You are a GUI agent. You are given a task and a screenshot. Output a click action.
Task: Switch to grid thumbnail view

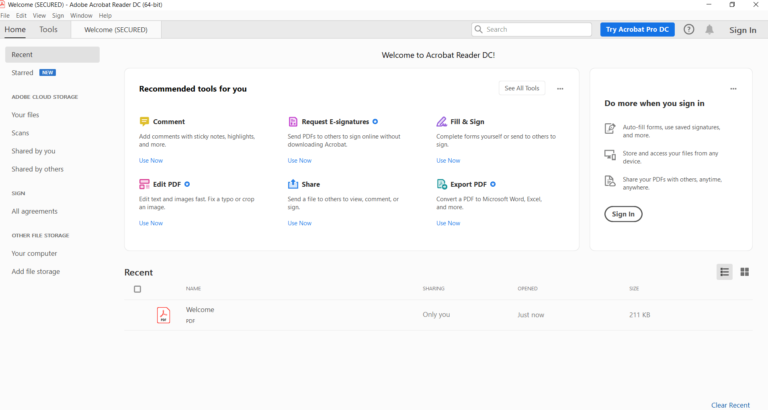(744, 272)
